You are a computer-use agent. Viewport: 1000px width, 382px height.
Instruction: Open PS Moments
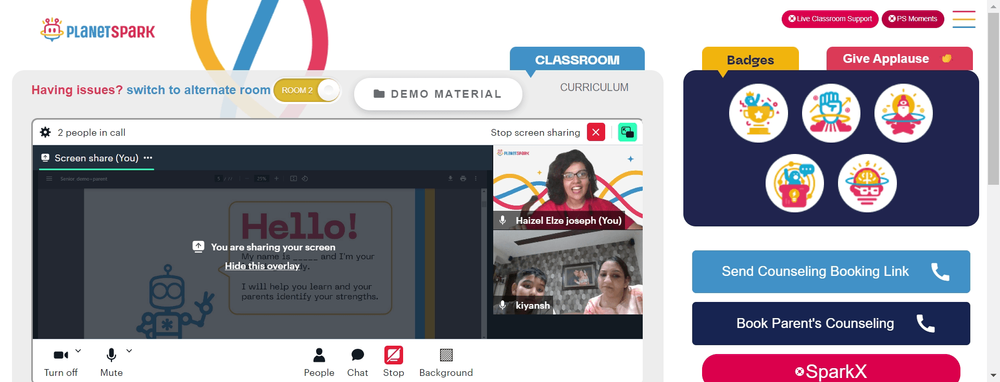pyautogui.click(x=913, y=19)
